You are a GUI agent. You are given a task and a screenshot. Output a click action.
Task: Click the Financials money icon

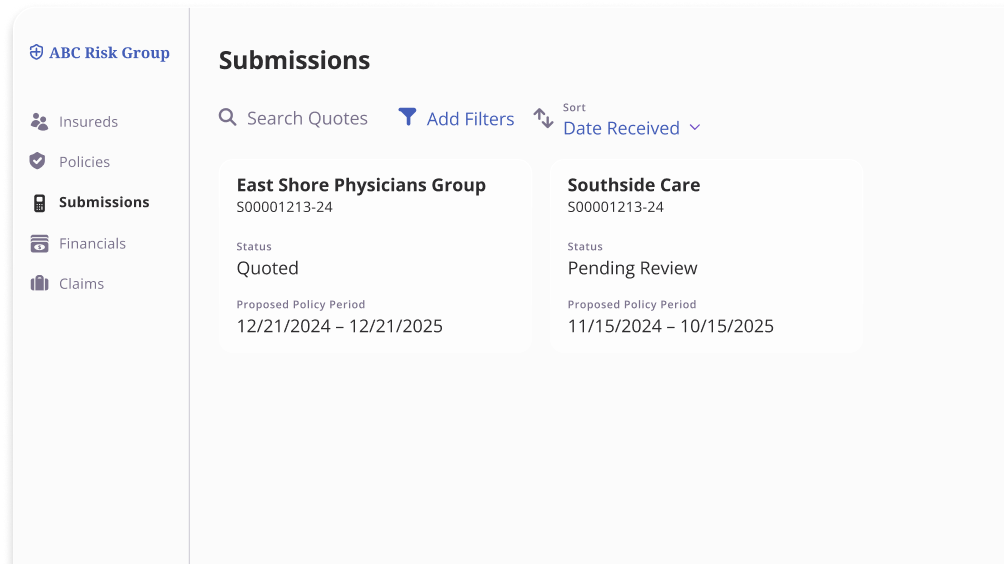point(39,243)
